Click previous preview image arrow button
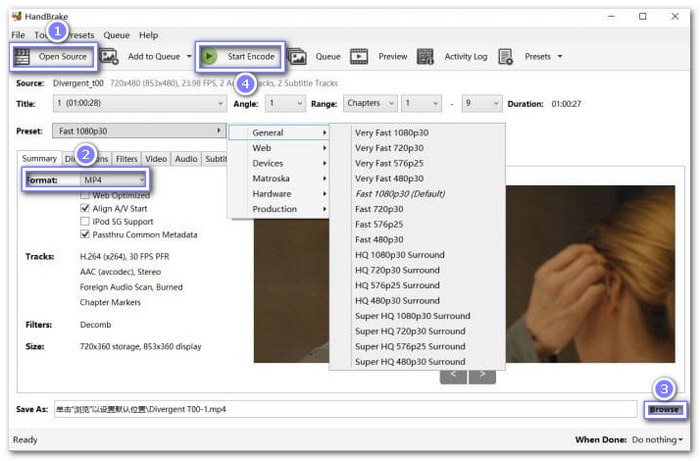Viewport: 700px width, 461px height. point(453,376)
